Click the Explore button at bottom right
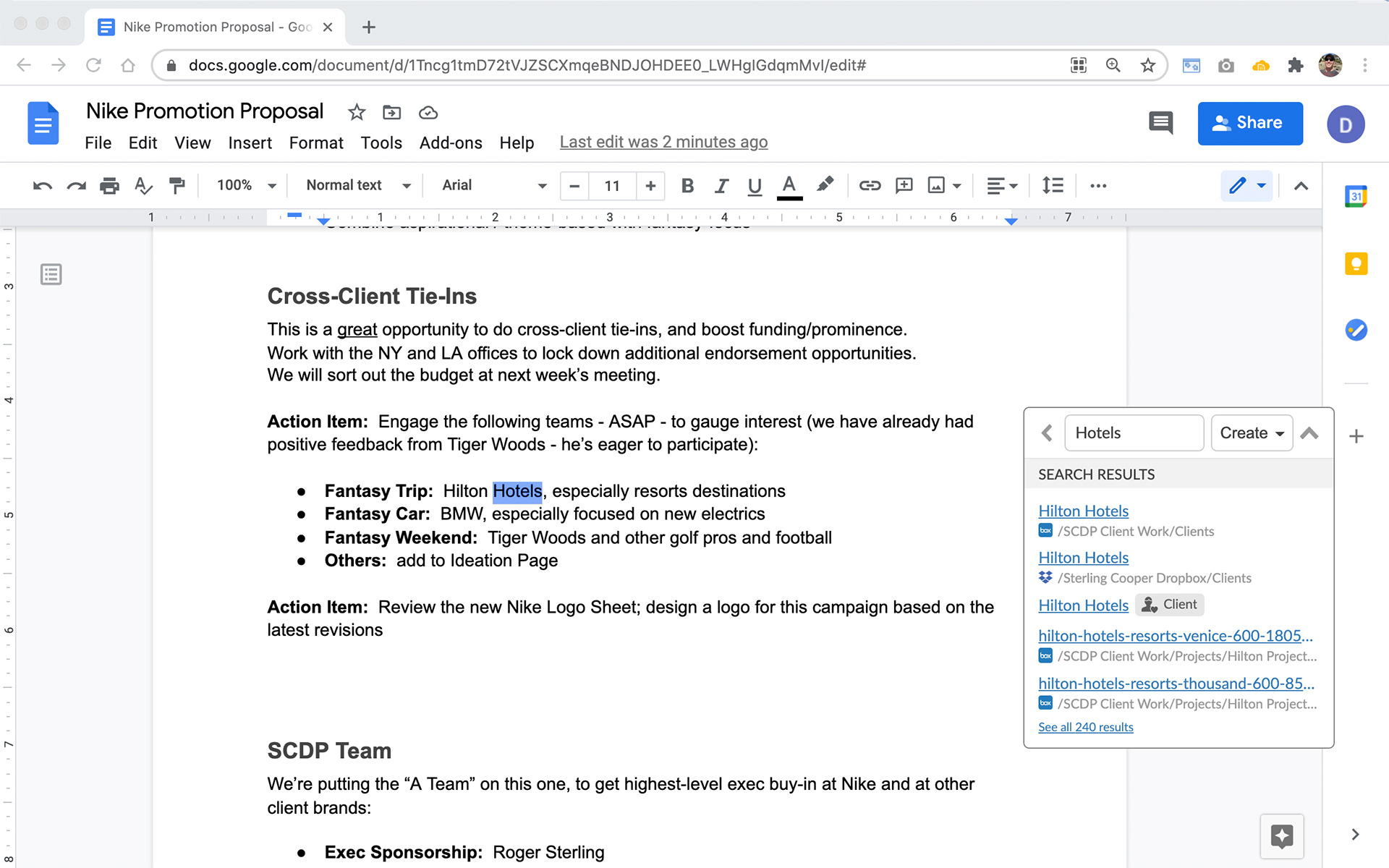The height and width of the screenshot is (868, 1389). 1281,836
